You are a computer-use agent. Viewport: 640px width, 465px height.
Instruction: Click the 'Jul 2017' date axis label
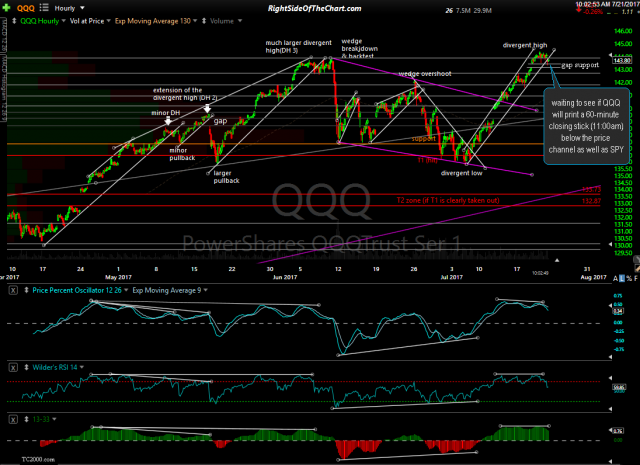tap(451, 277)
